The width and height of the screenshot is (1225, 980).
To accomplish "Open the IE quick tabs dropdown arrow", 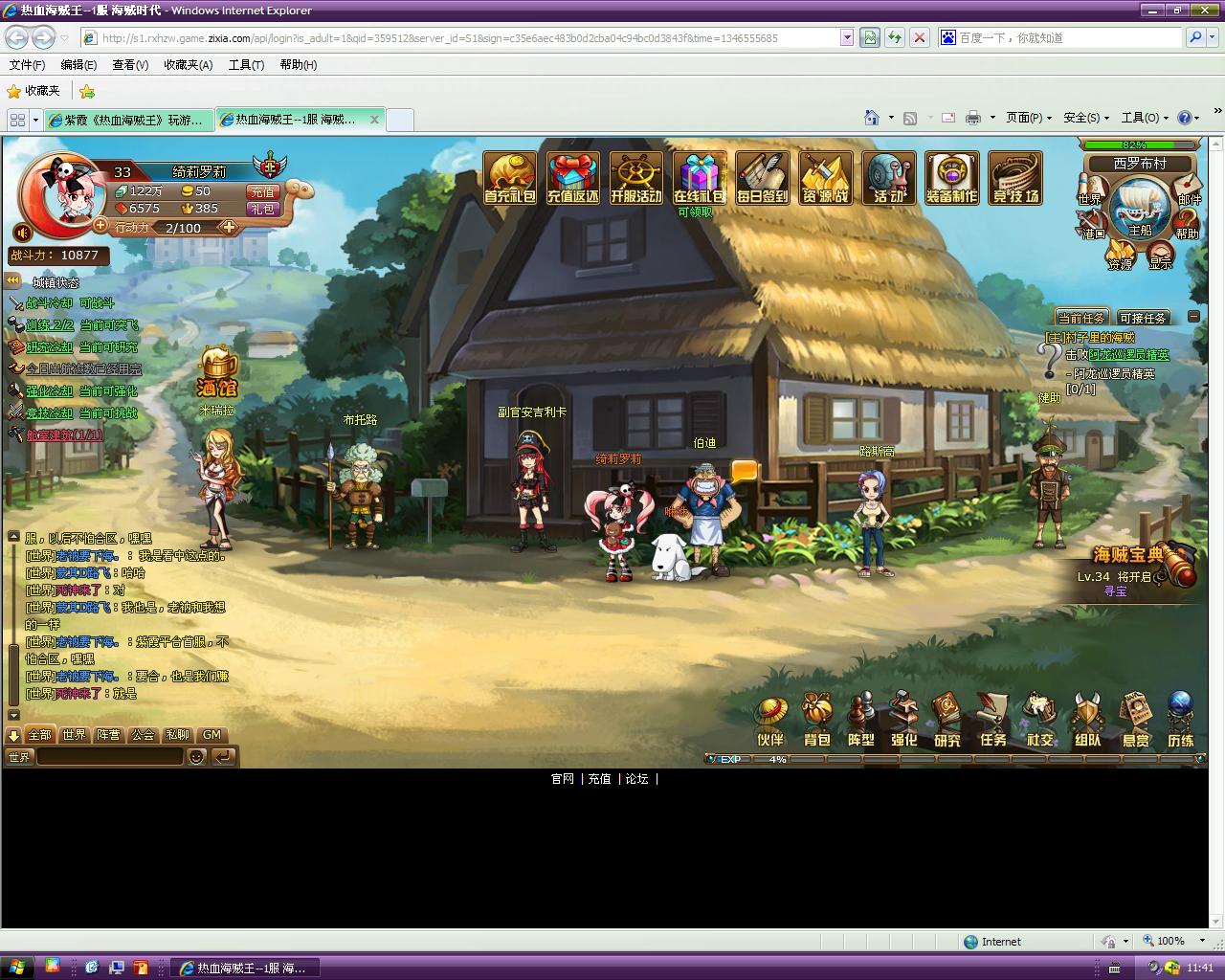I will [x=35, y=120].
